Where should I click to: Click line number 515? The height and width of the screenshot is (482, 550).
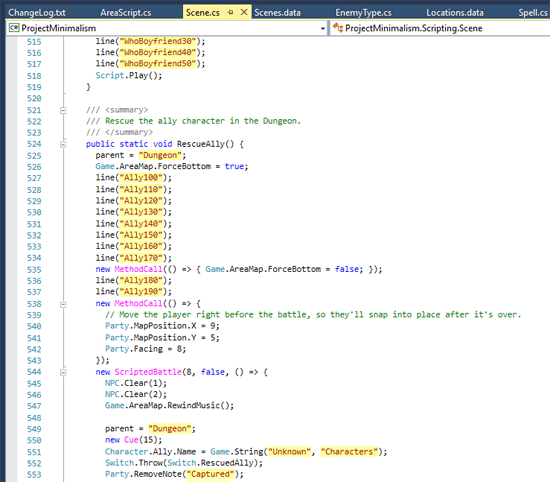pyautogui.click(x=34, y=42)
